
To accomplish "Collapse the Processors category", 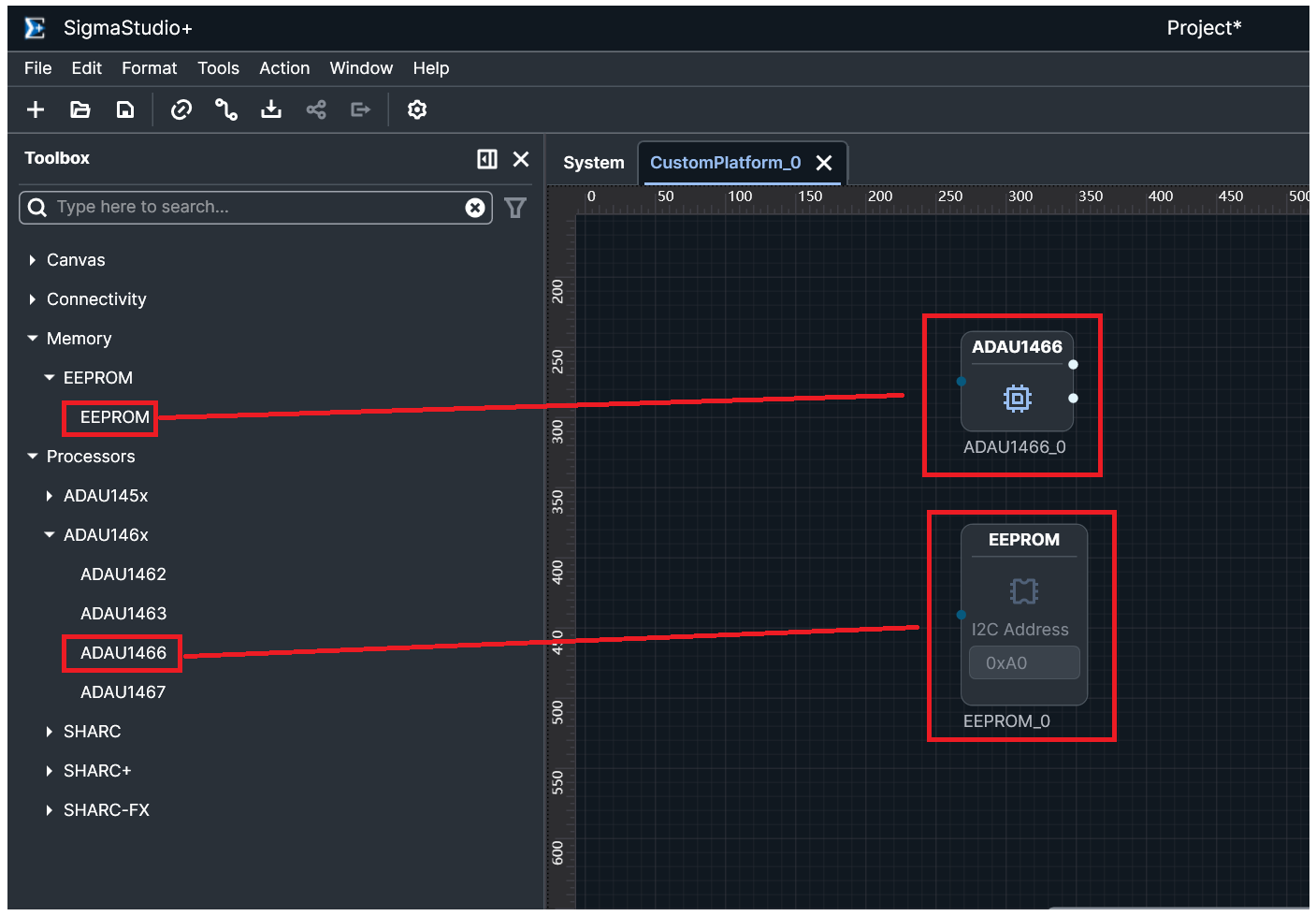I will (x=33, y=457).
